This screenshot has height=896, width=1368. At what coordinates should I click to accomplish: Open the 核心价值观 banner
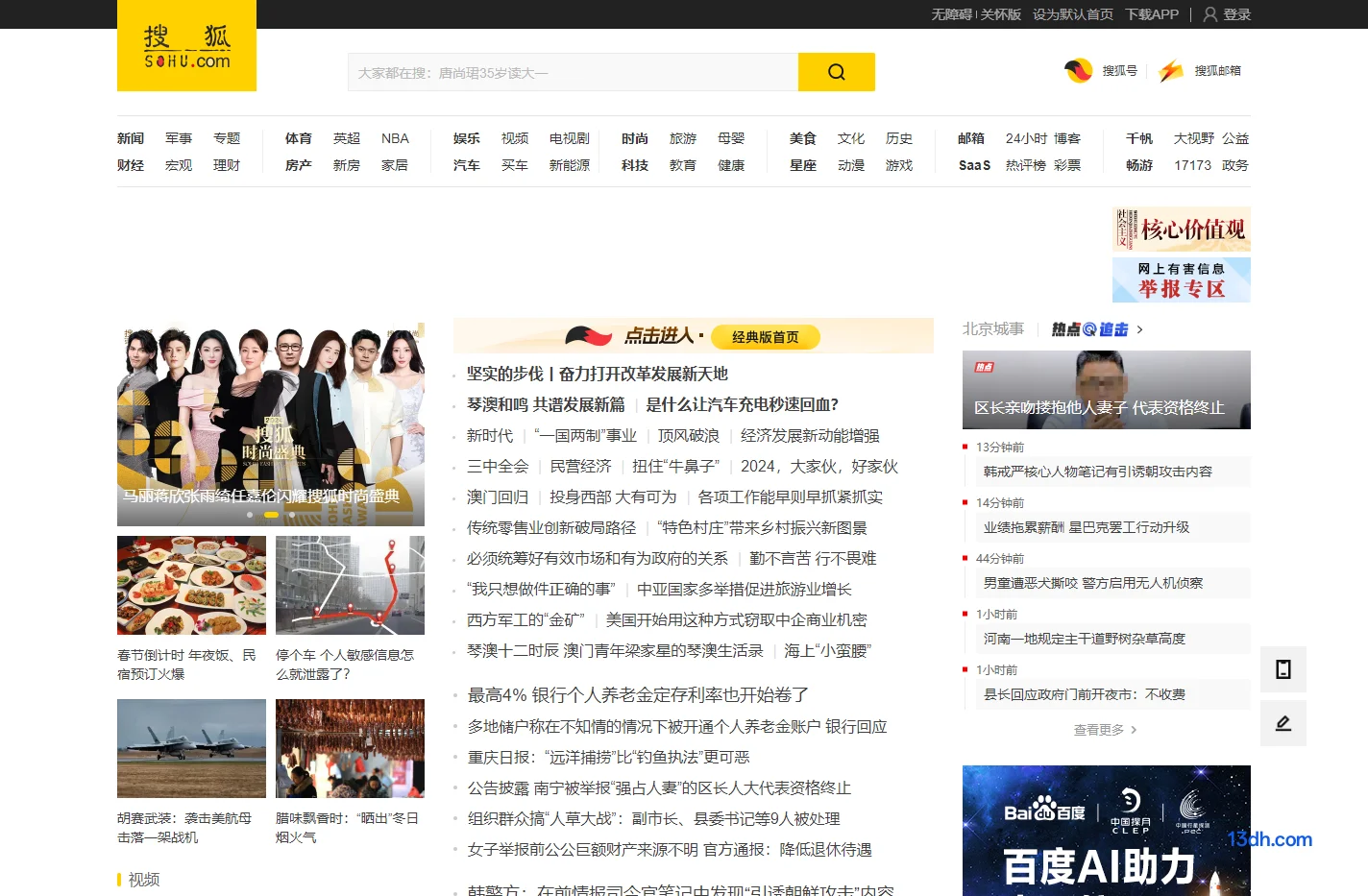pyautogui.click(x=1182, y=230)
